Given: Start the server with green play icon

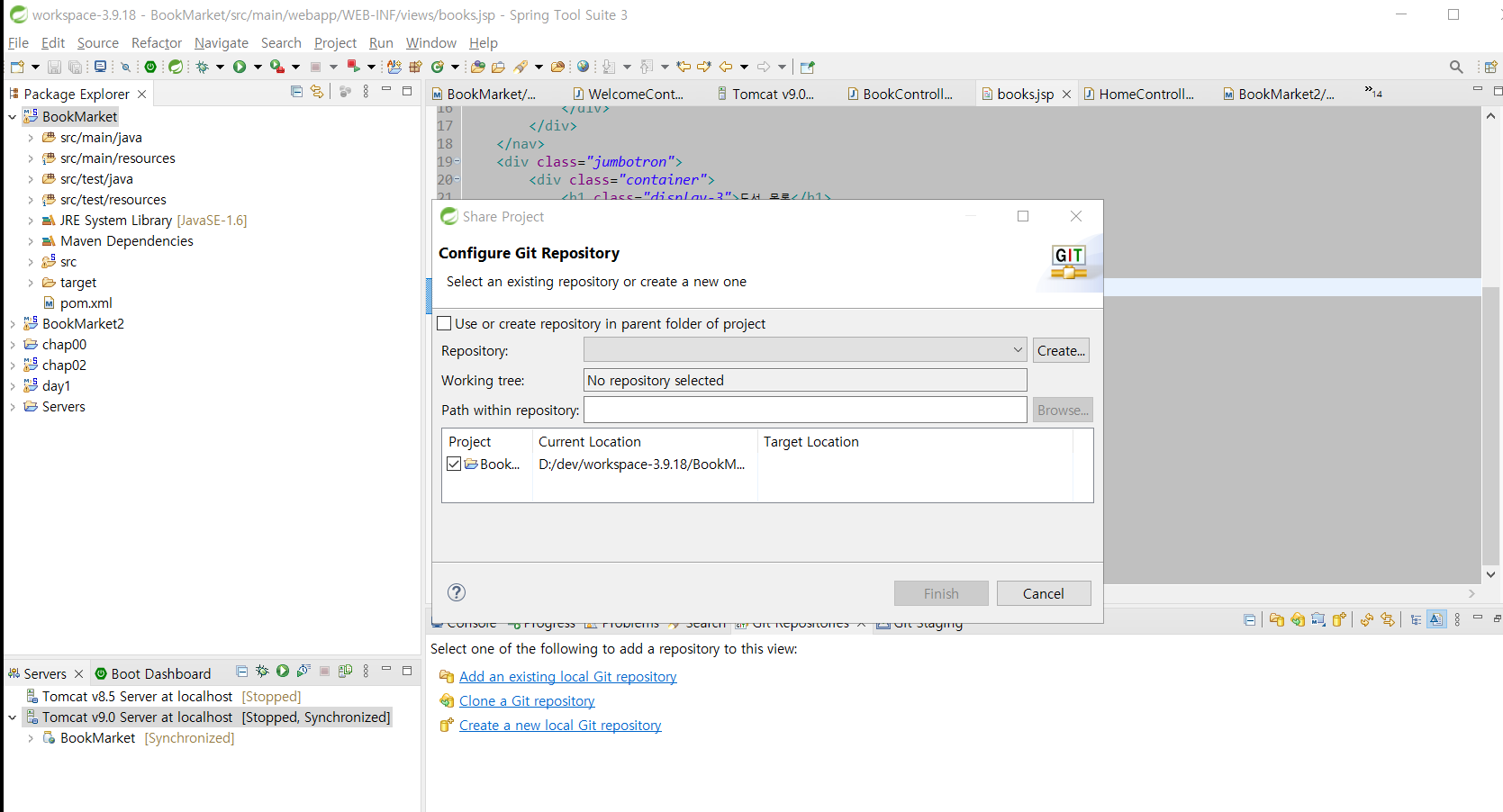Looking at the screenshot, I should (283, 671).
